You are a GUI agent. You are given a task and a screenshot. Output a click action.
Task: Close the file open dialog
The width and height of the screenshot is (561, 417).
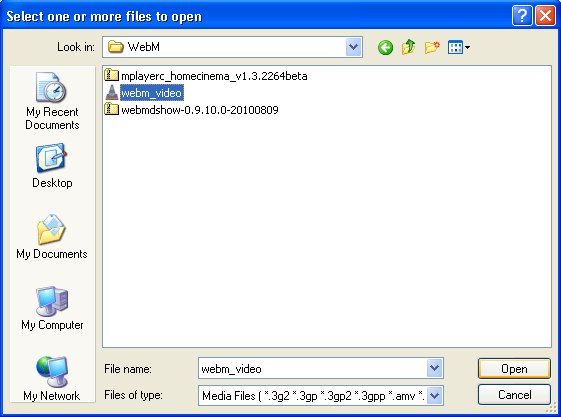pos(545,16)
